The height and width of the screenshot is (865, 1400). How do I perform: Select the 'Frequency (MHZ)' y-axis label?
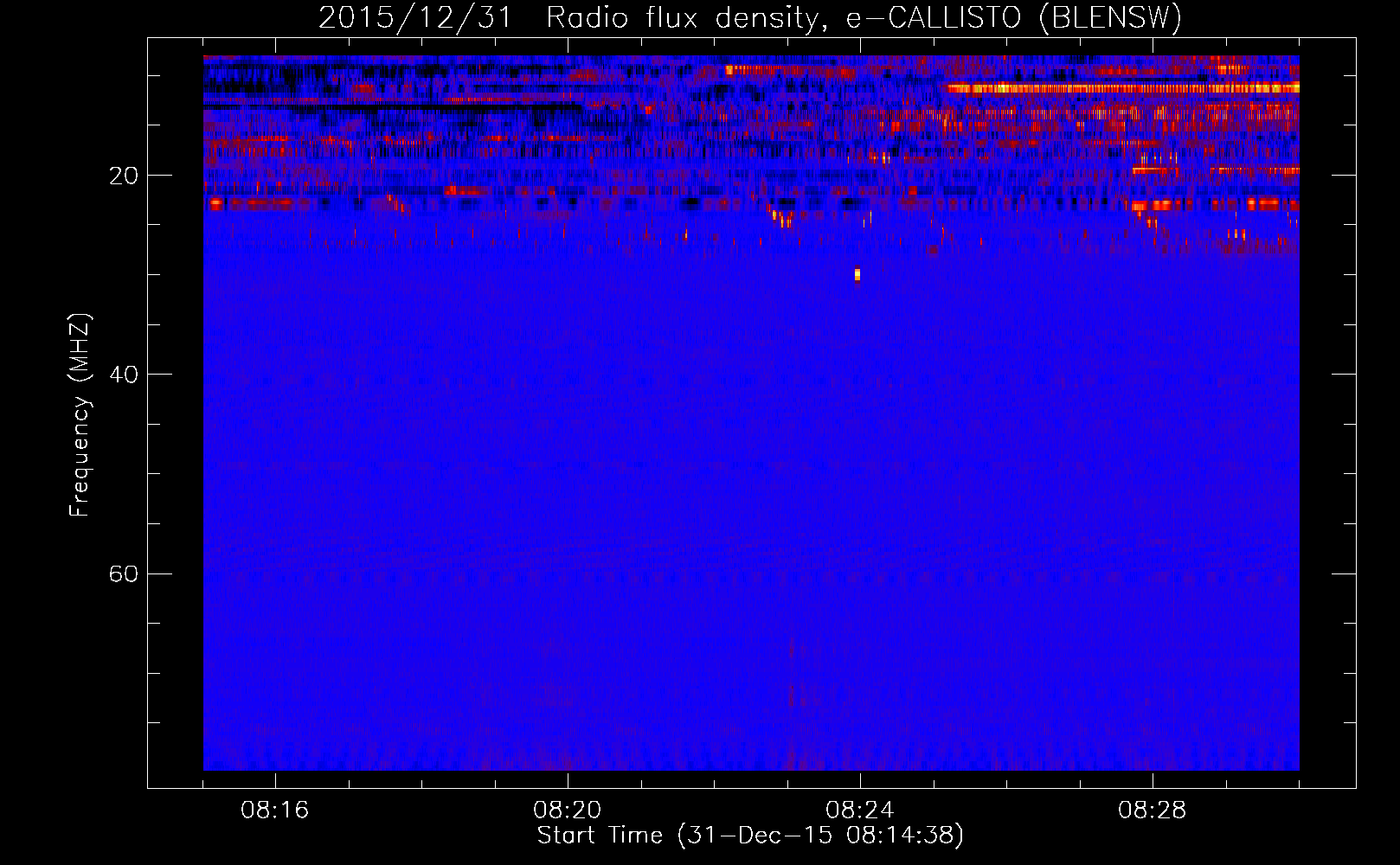[80, 415]
